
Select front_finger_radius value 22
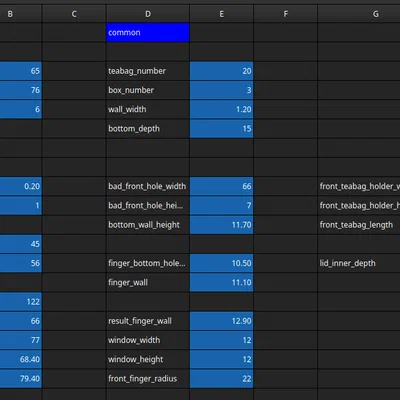pos(221,379)
